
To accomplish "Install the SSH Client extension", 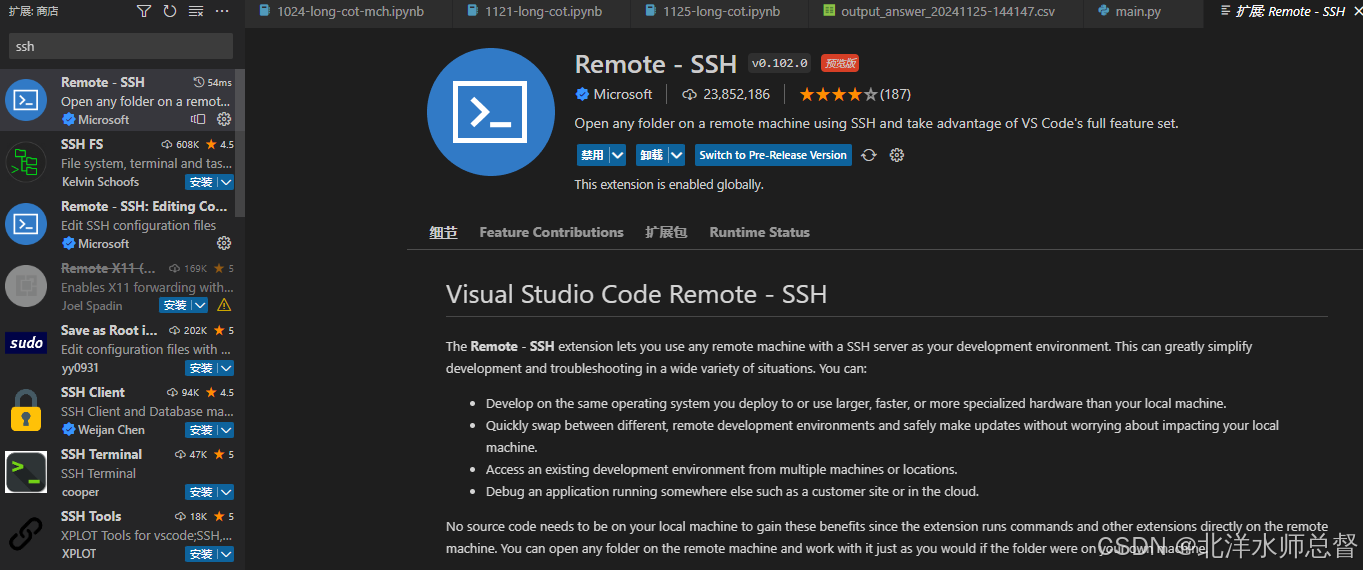I will [201, 430].
